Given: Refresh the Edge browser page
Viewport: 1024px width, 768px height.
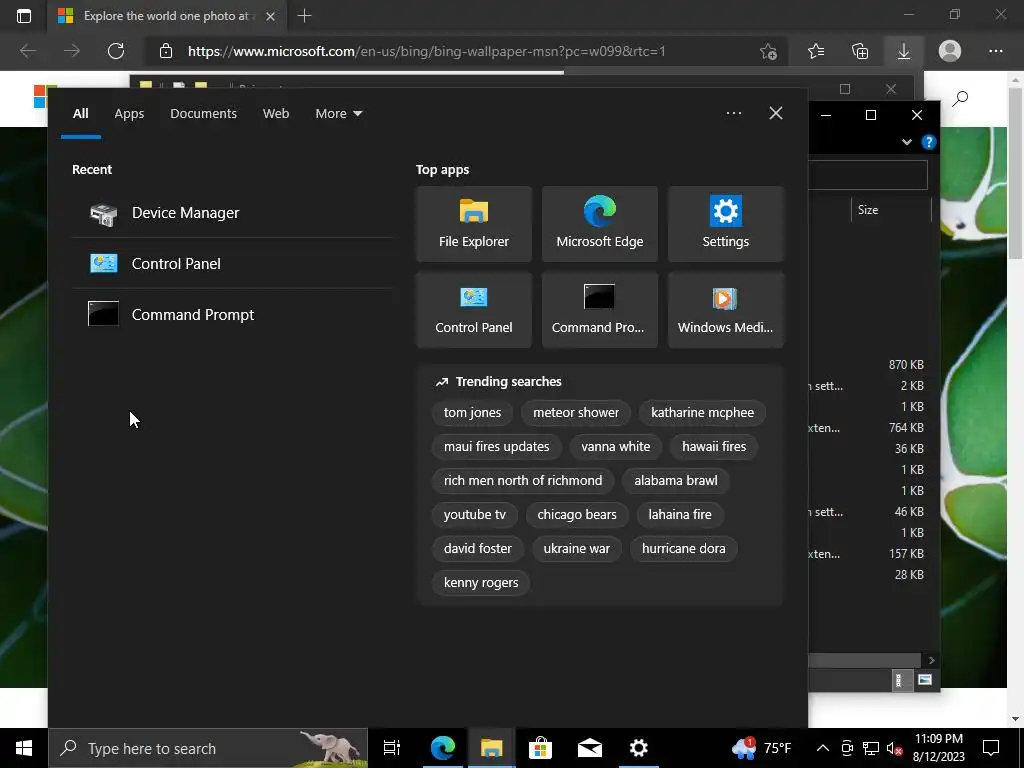Looking at the screenshot, I should (116, 51).
